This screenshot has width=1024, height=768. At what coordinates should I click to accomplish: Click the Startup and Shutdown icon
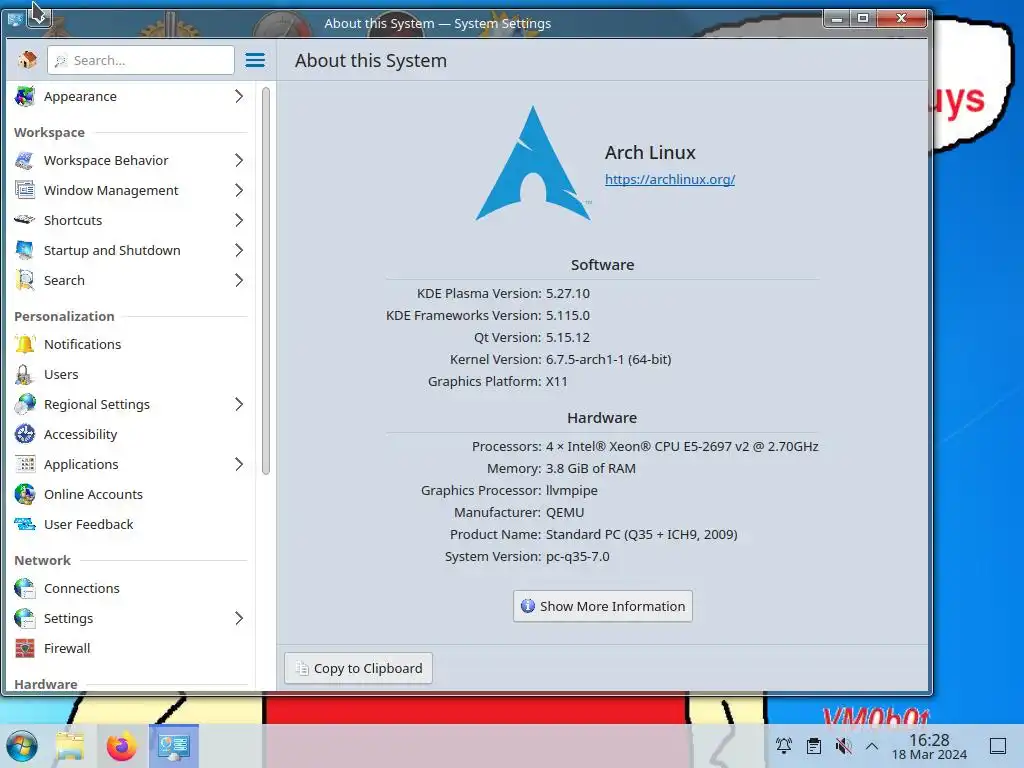[x=25, y=250]
